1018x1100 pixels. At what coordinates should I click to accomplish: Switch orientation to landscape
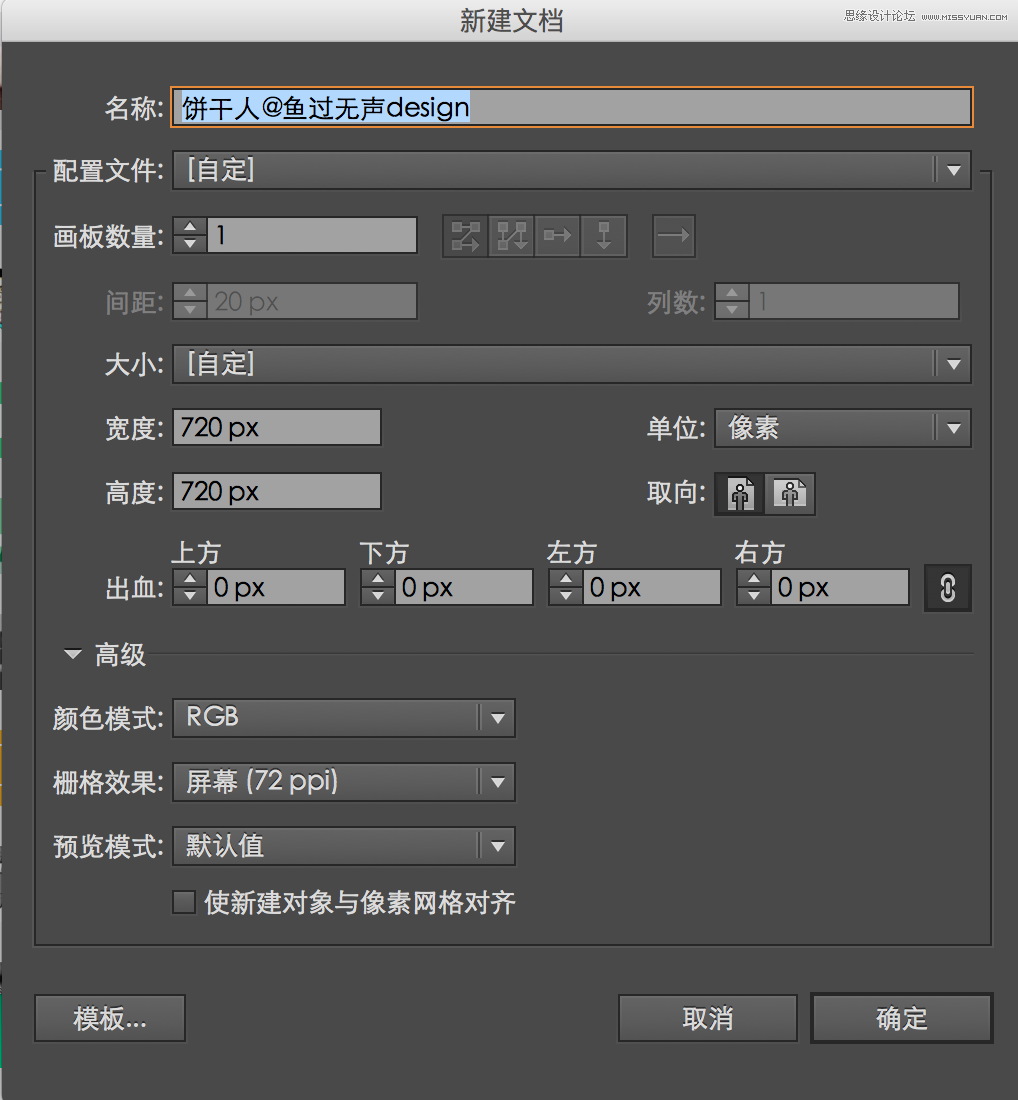(x=790, y=493)
